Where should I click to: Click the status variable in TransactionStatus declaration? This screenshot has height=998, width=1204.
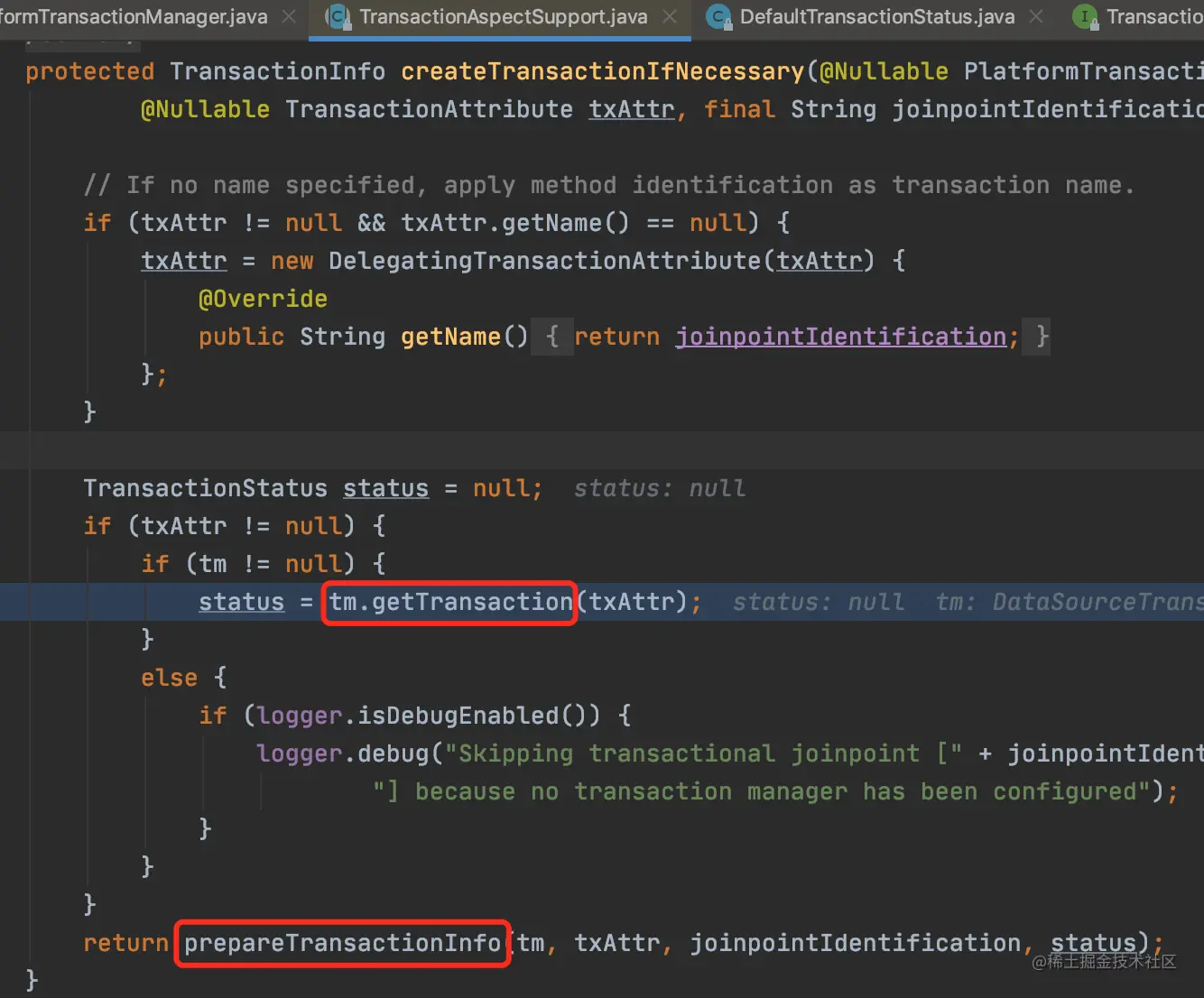[385, 488]
